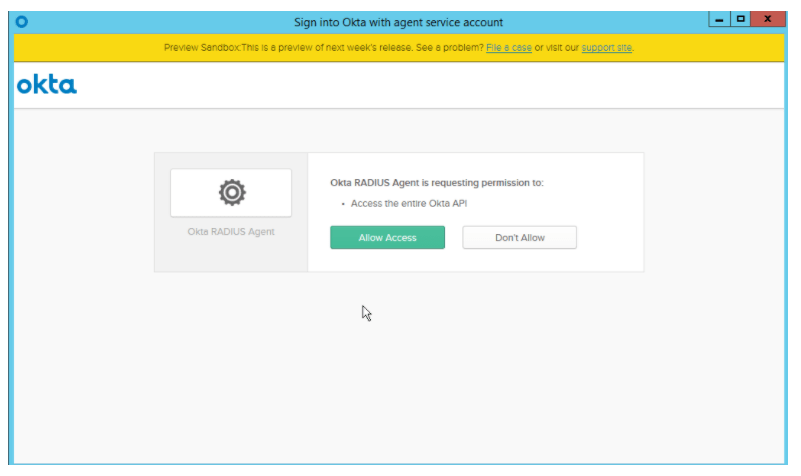Select the "Okta RADIUS Agent" label below gear
This screenshot has height=476, width=801.
231,232
